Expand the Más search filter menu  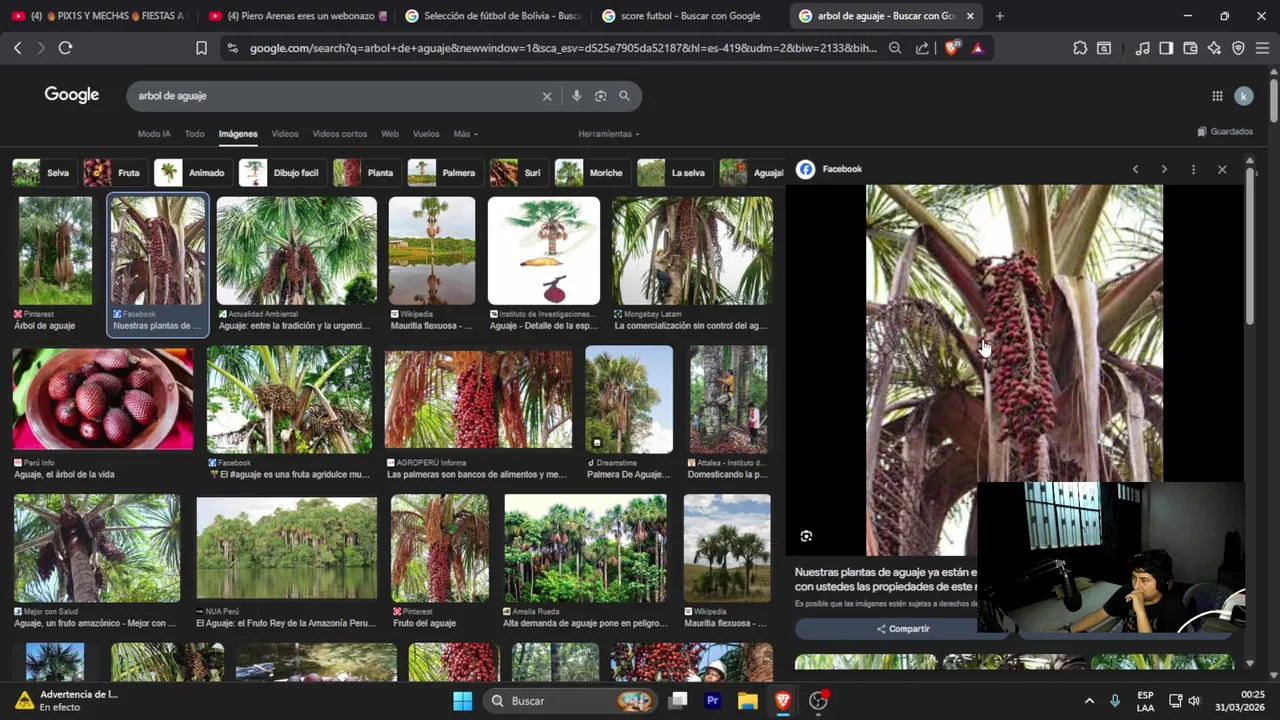465,134
